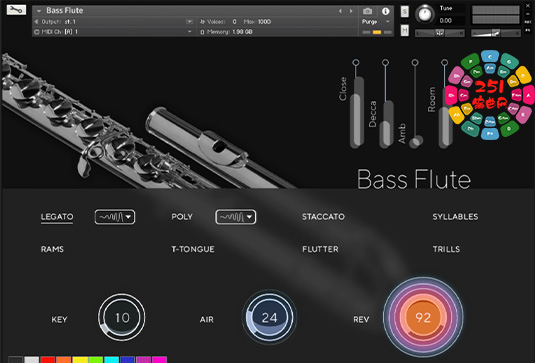Click the Decca mic level slider
535x363 pixels.
[x=387, y=125]
